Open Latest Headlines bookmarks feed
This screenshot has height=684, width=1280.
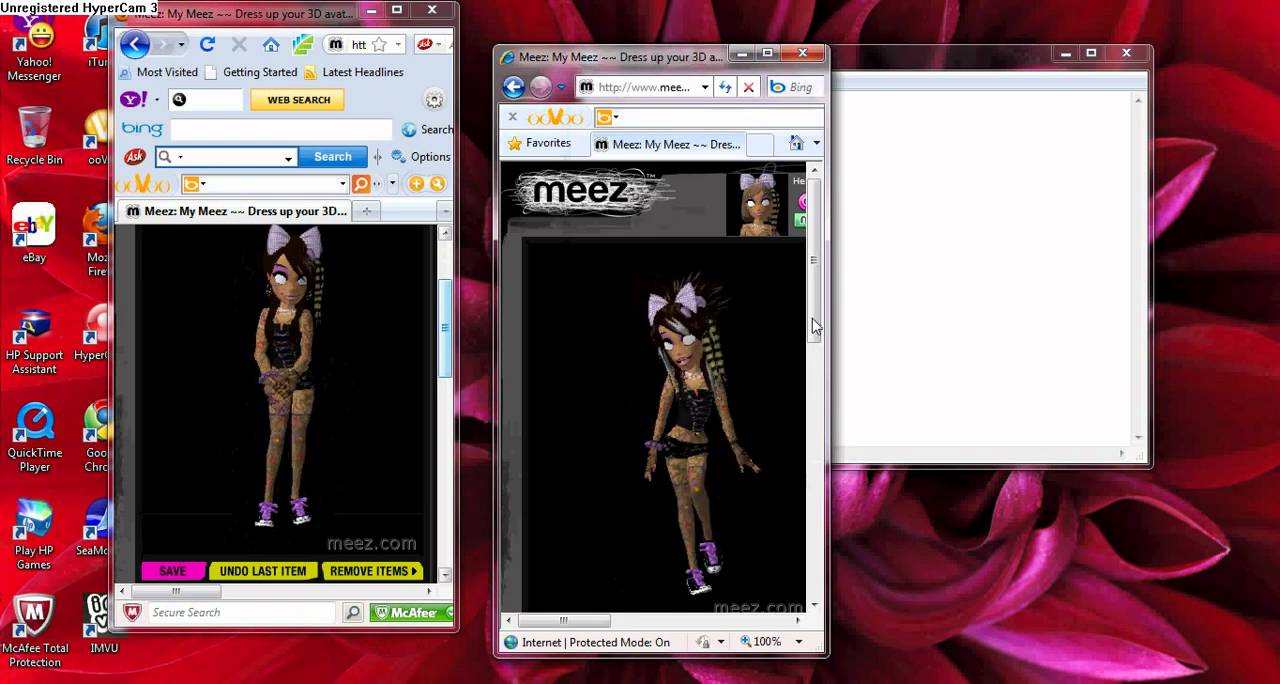click(354, 72)
